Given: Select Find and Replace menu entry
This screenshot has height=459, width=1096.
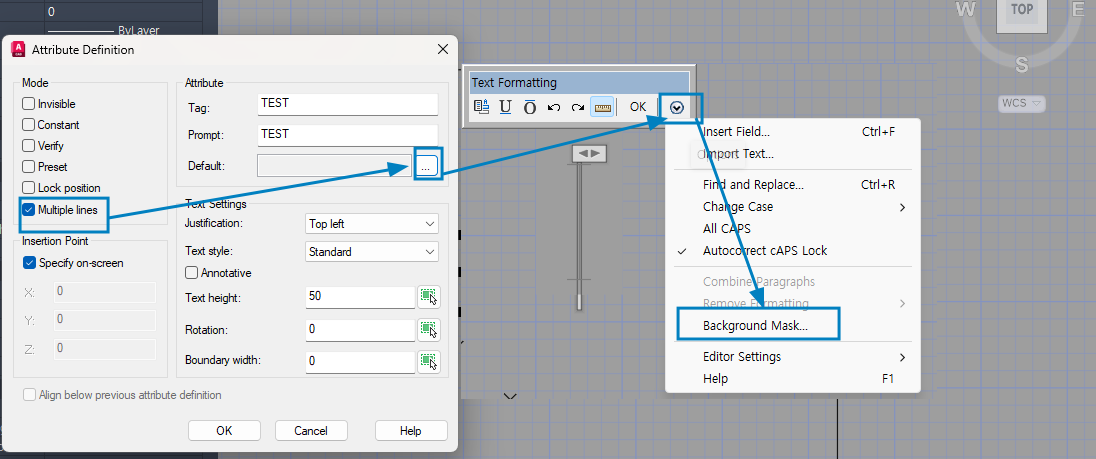Looking at the screenshot, I should pos(793,184).
